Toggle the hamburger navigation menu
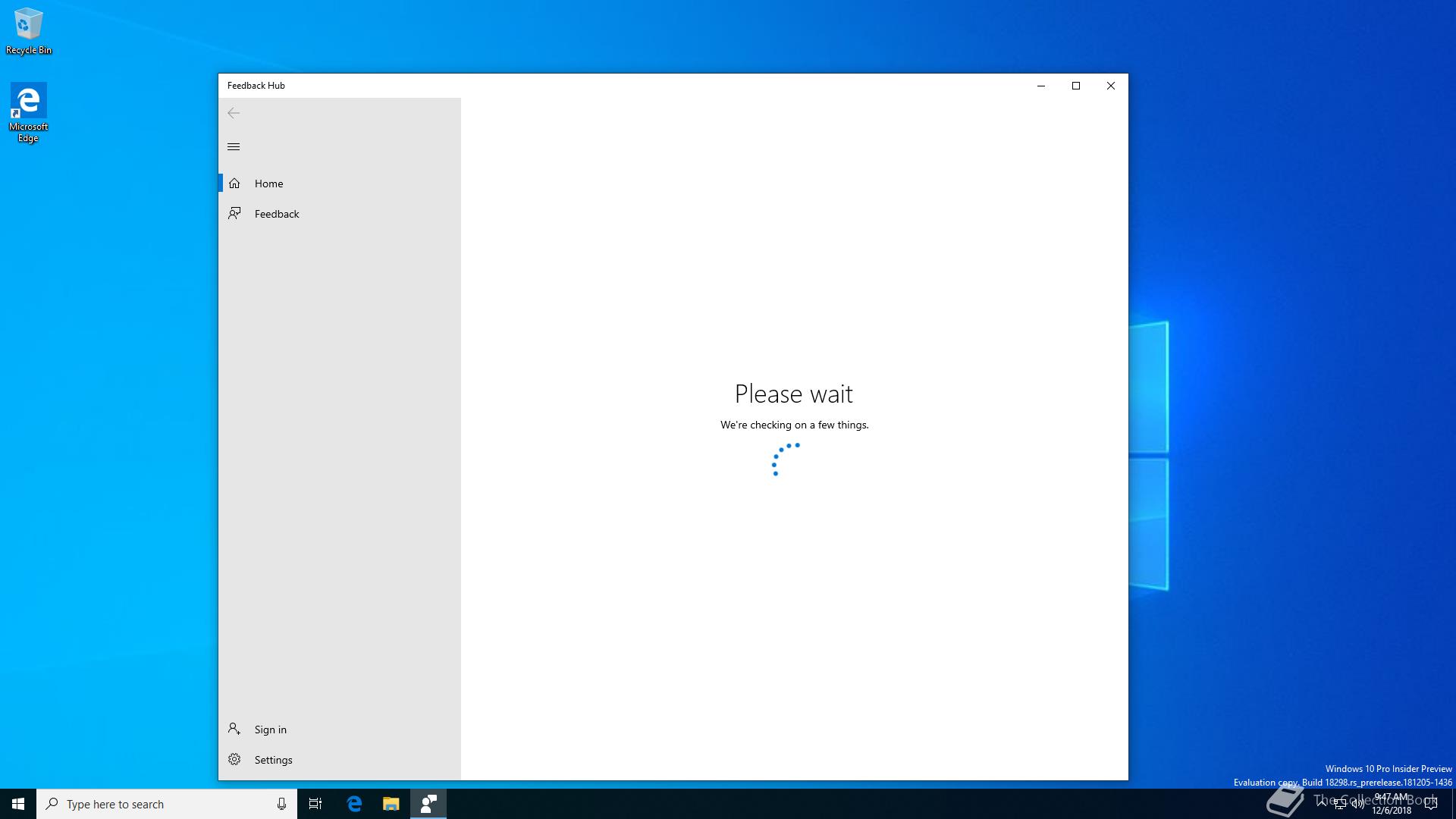The width and height of the screenshot is (1456, 819). click(234, 147)
